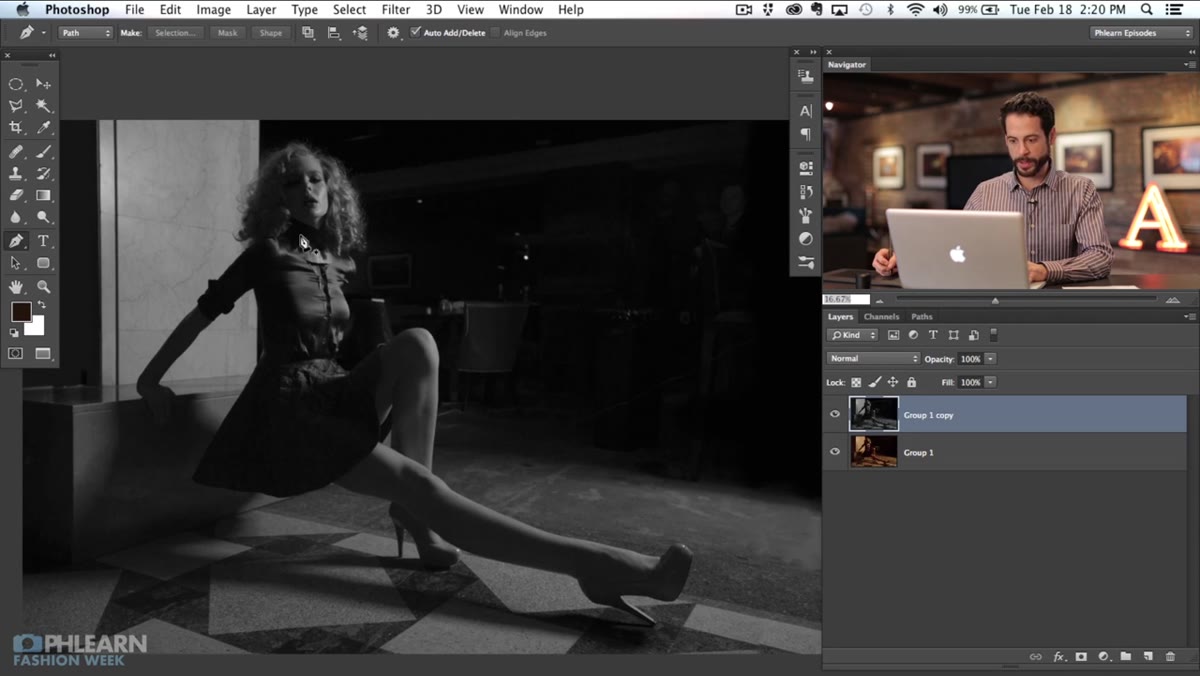Hide the Group 1 copy layer
Viewport: 1200px width, 676px height.
coord(835,414)
